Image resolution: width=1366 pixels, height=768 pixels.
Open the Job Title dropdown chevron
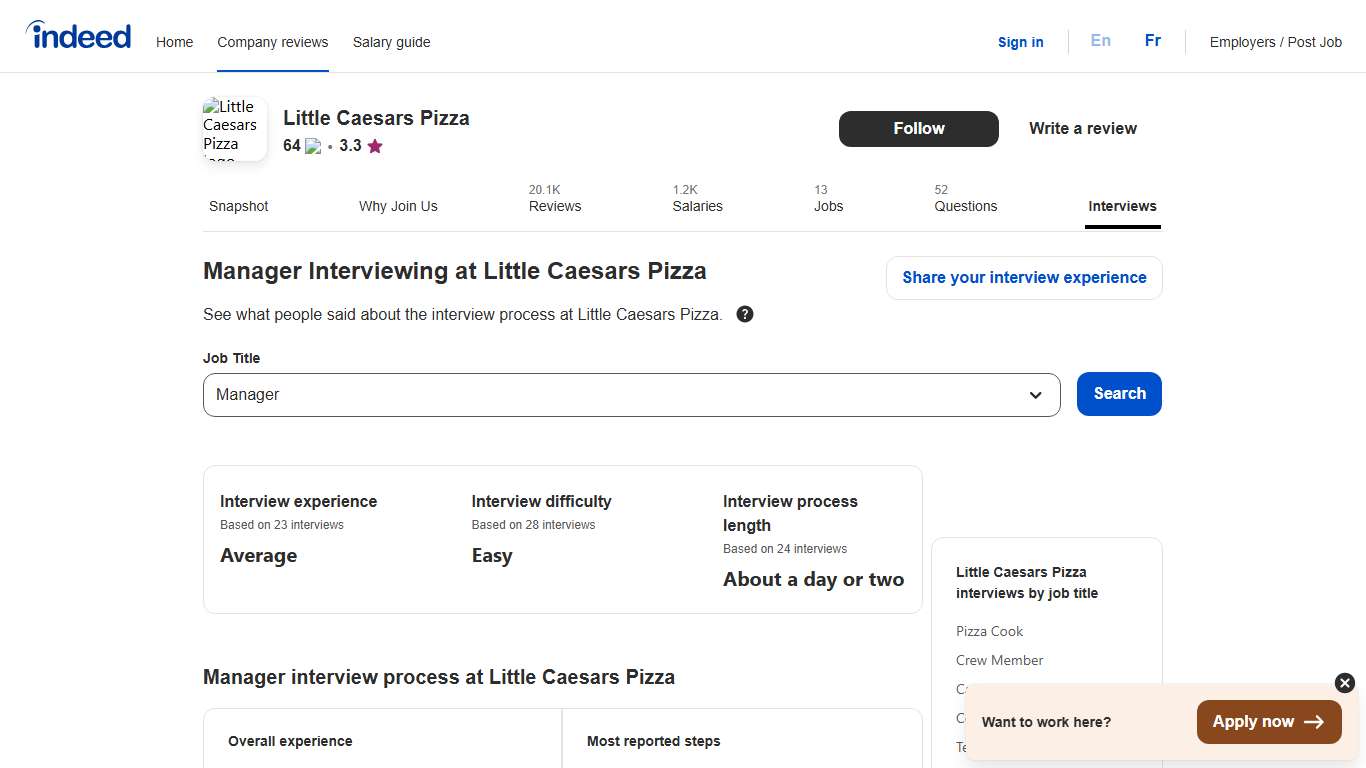1035,395
